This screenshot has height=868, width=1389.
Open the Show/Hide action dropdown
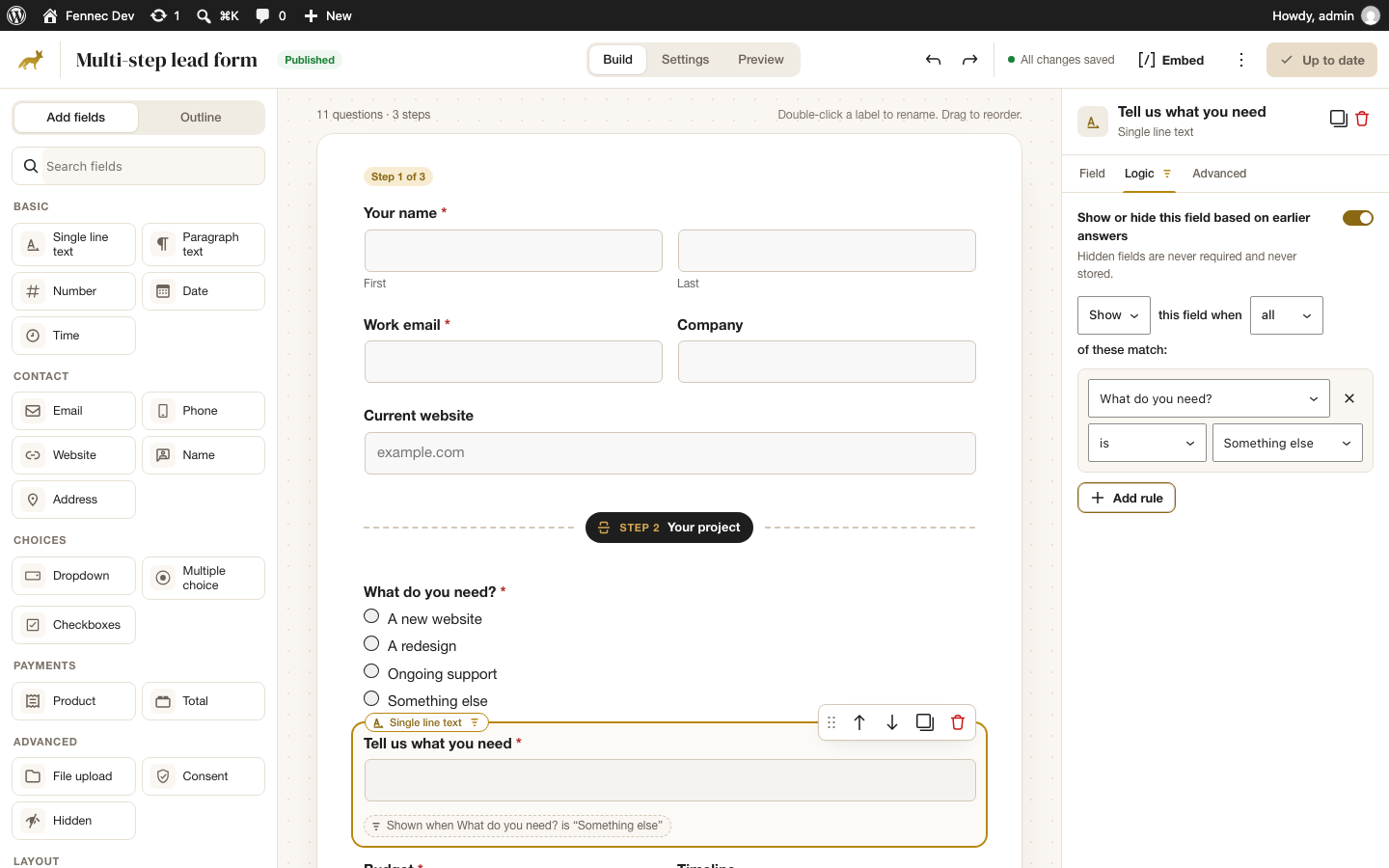(1114, 315)
